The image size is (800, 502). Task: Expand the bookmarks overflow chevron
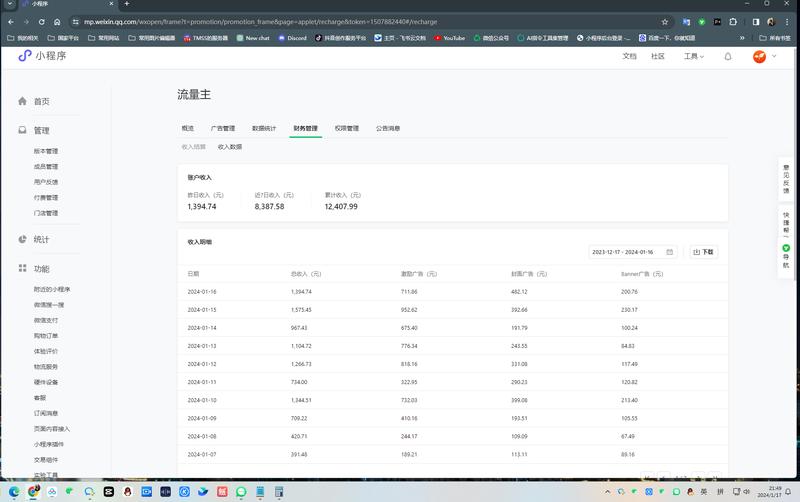pyautogui.click(x=742, y=38)
